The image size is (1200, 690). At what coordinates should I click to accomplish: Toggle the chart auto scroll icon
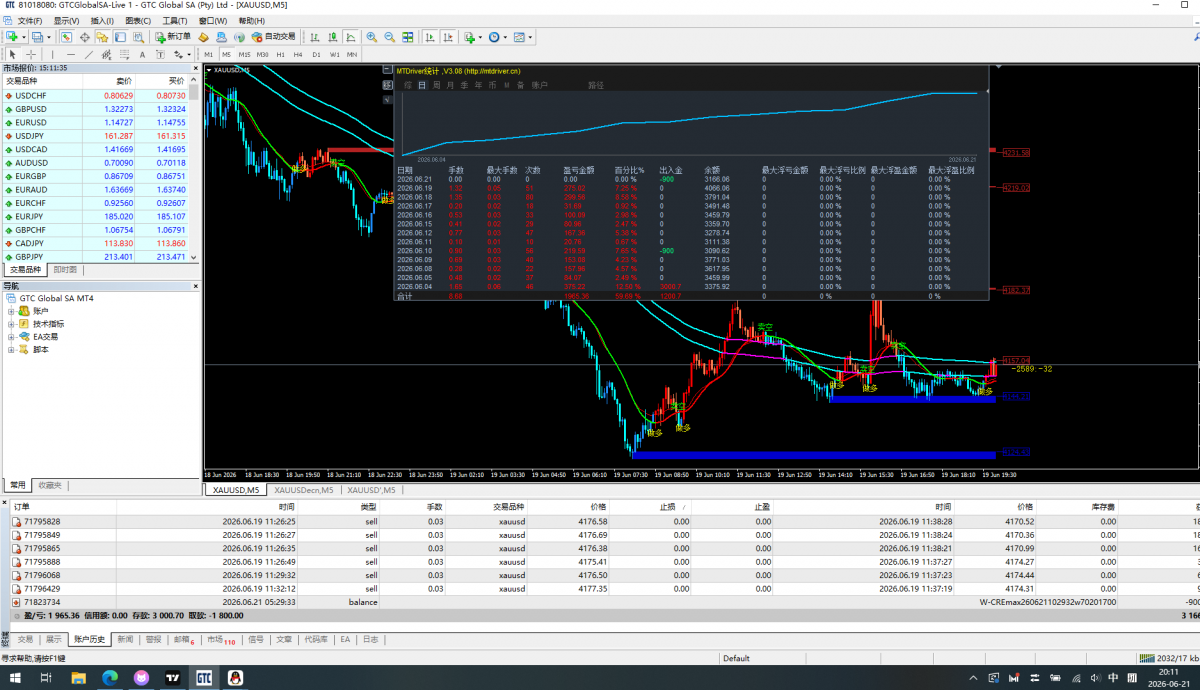coord(430,37)
